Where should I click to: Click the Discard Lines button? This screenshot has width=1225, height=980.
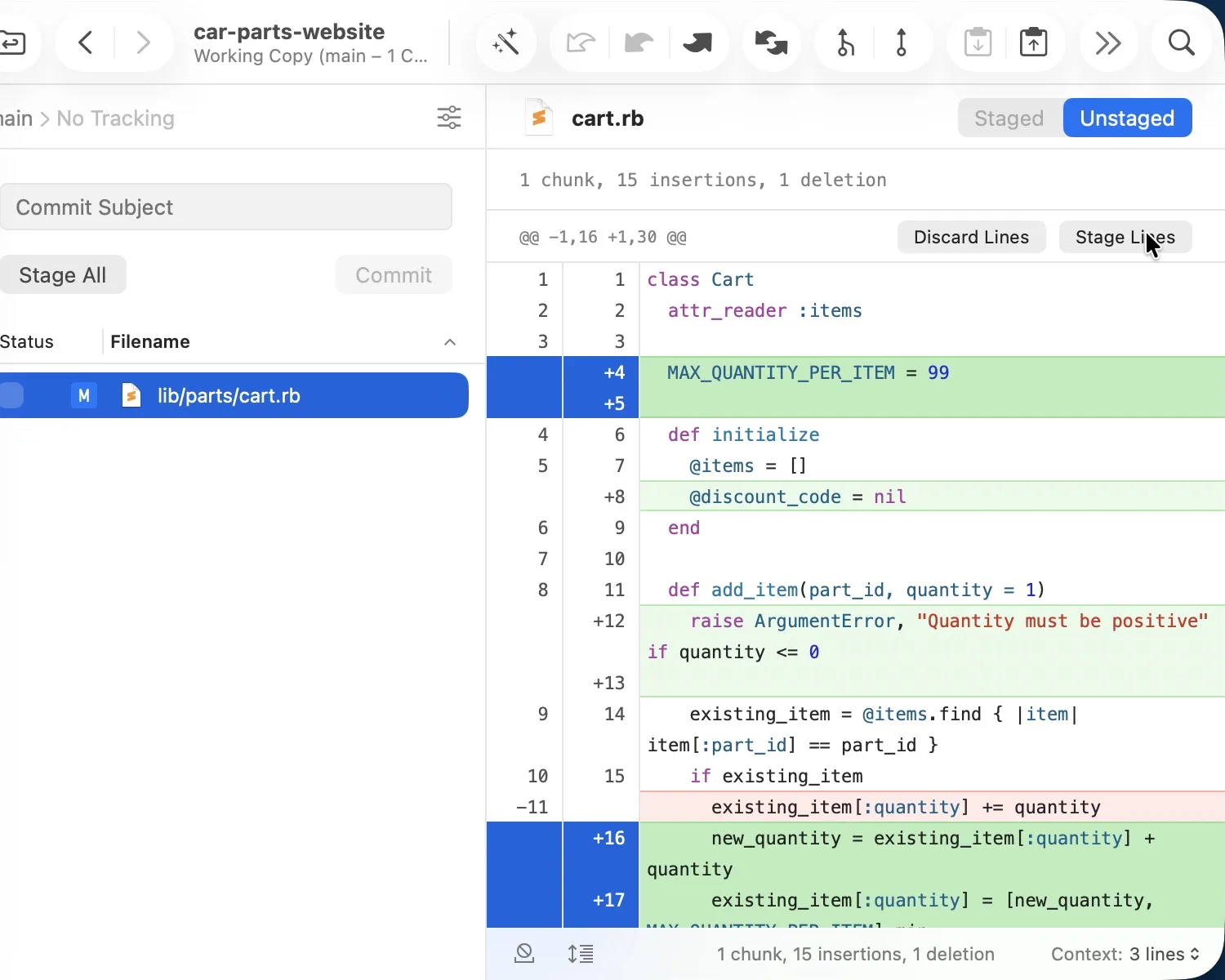[972, 237]
